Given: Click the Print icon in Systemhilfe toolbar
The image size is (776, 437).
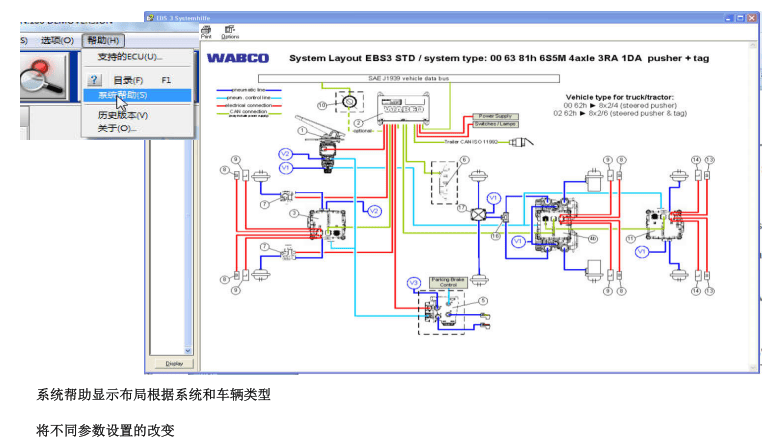Looking at the screenshot, I should pyautogui.click(x=206, y=32).
